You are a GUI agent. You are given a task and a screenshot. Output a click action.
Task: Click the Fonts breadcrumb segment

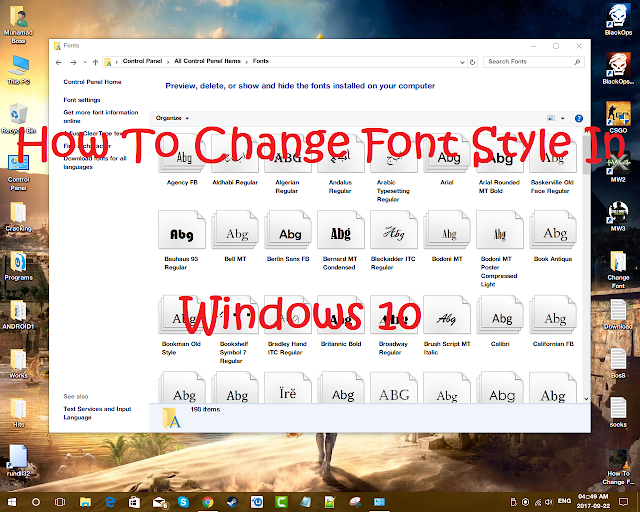pos(260,61)
